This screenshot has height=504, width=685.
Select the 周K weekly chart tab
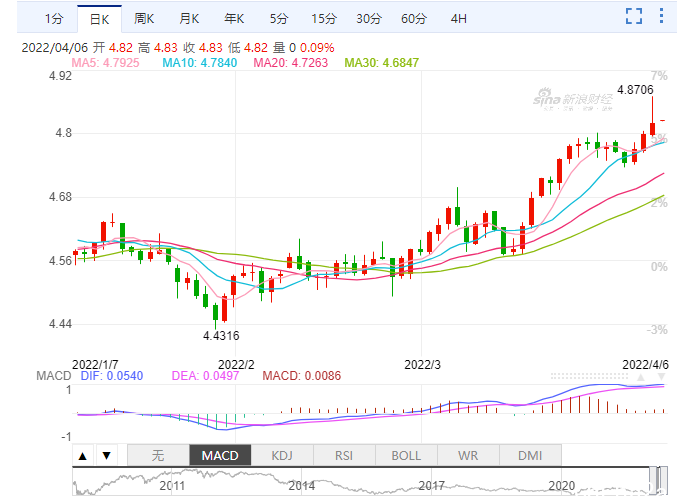pyautogui.click(x=144, y=19)
